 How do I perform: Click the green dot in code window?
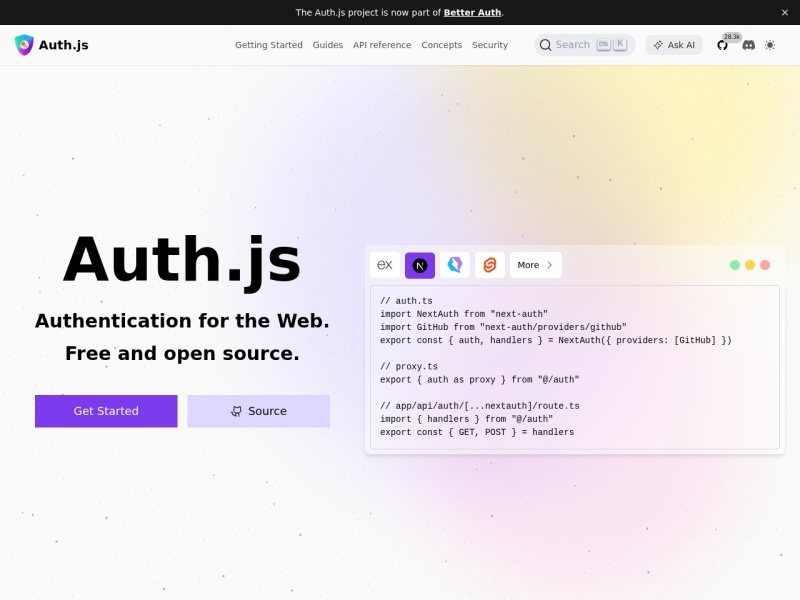point(735,265)
